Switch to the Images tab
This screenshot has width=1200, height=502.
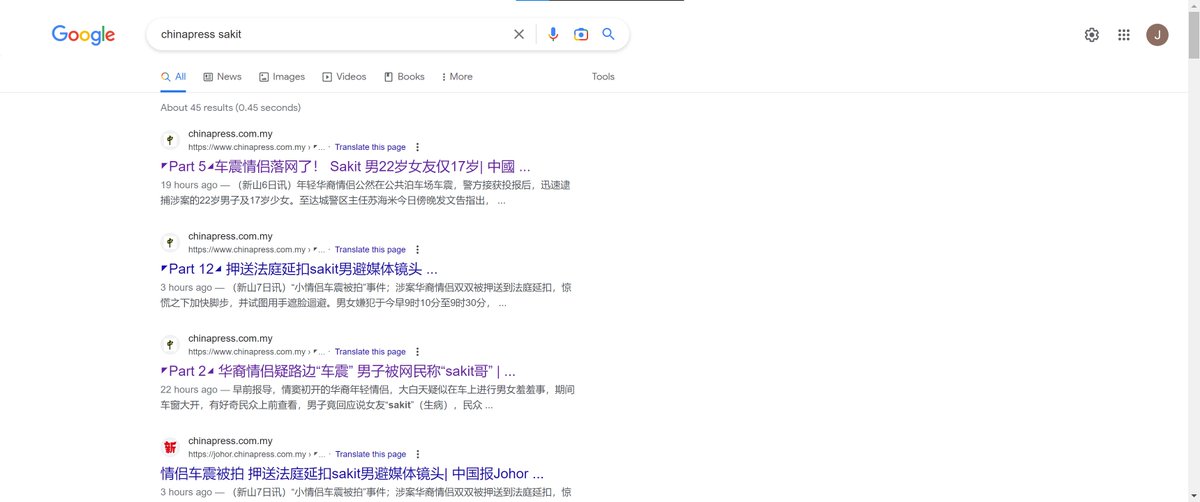tap(282, 76)
